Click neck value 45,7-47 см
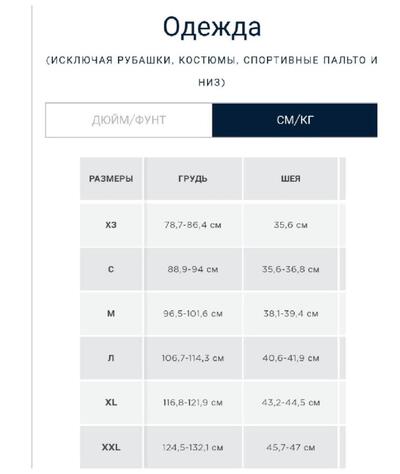This screenshot has height=474, width=400. [291, 447]
